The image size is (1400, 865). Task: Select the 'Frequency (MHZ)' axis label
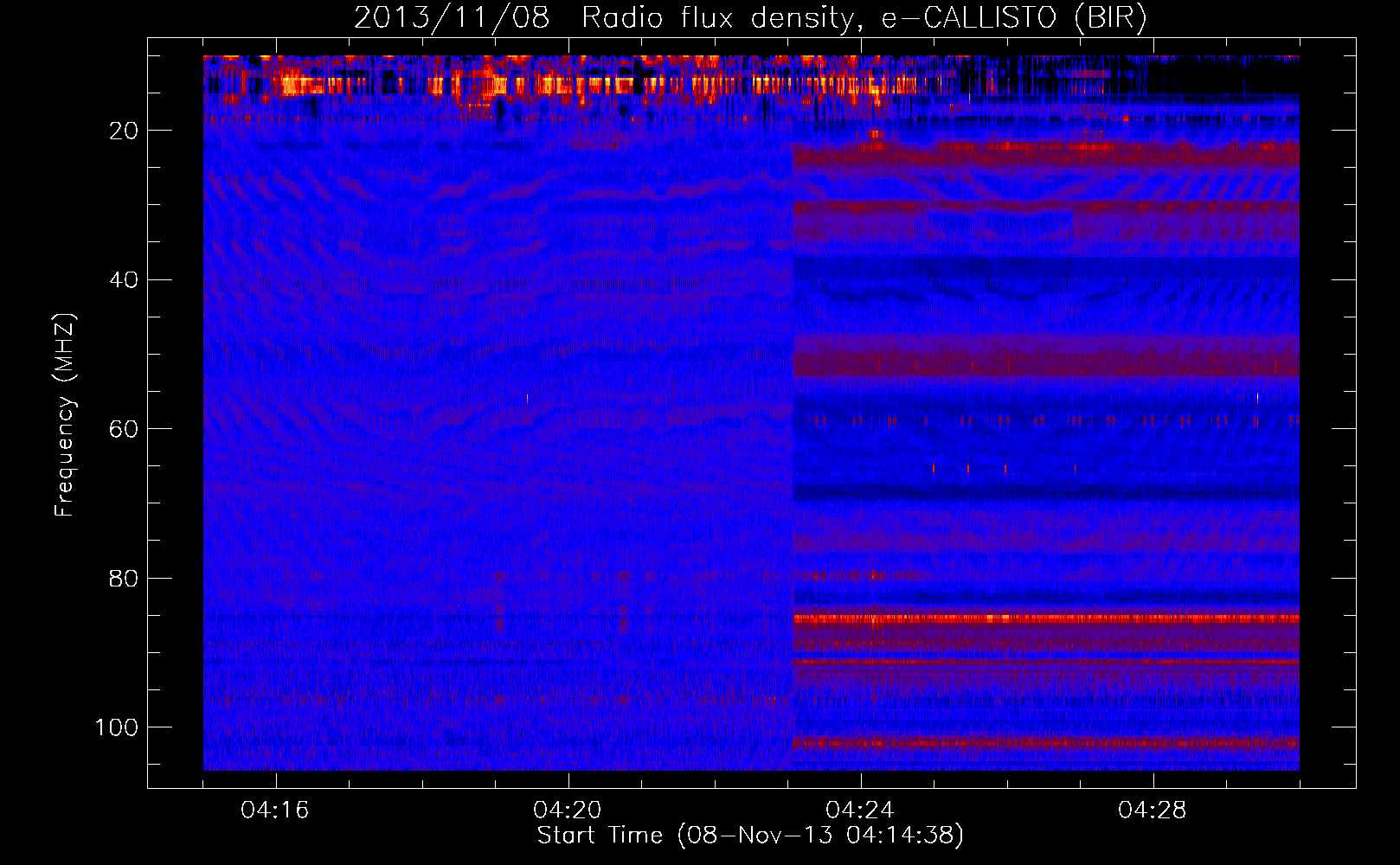point(65,415)
